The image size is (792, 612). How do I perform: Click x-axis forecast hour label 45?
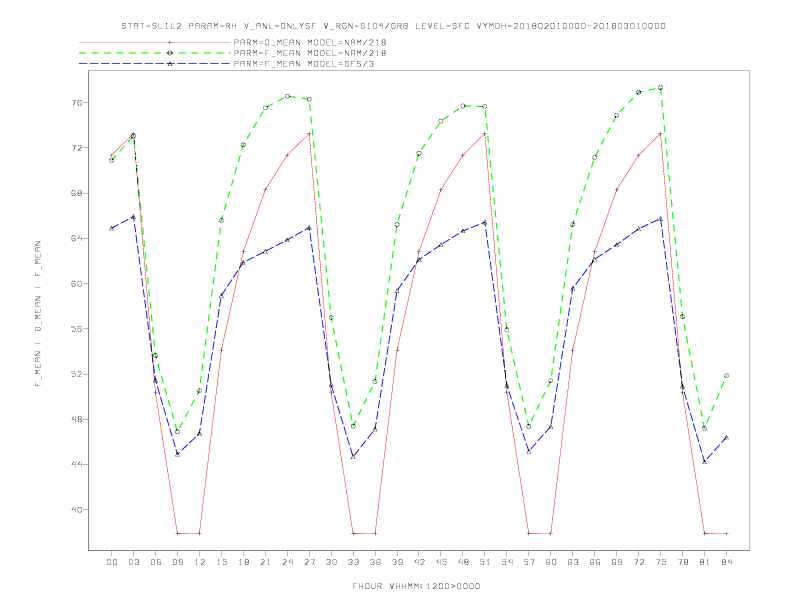tap(441, 562)
